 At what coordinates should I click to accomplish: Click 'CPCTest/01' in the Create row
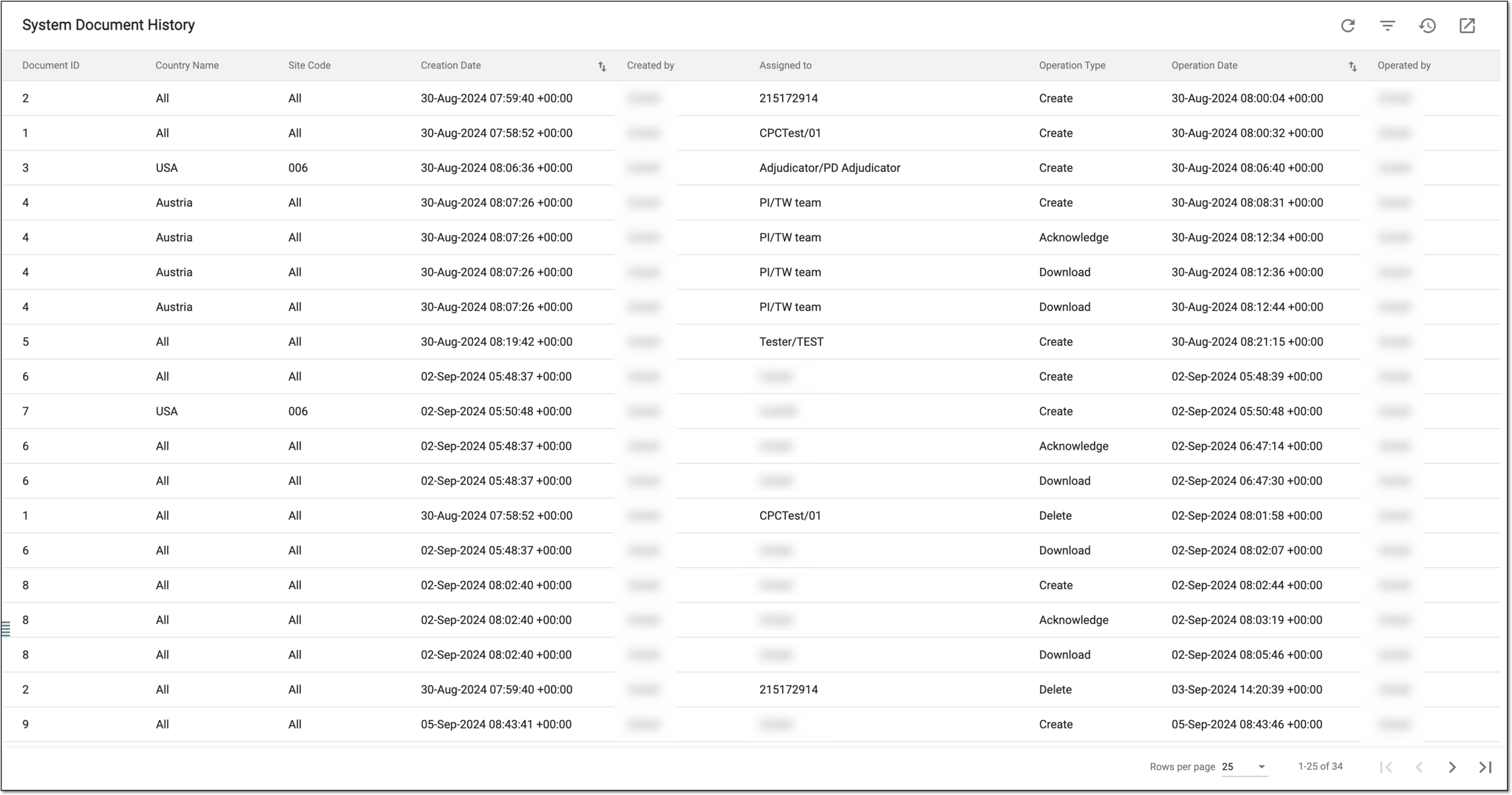pos(790,133)
